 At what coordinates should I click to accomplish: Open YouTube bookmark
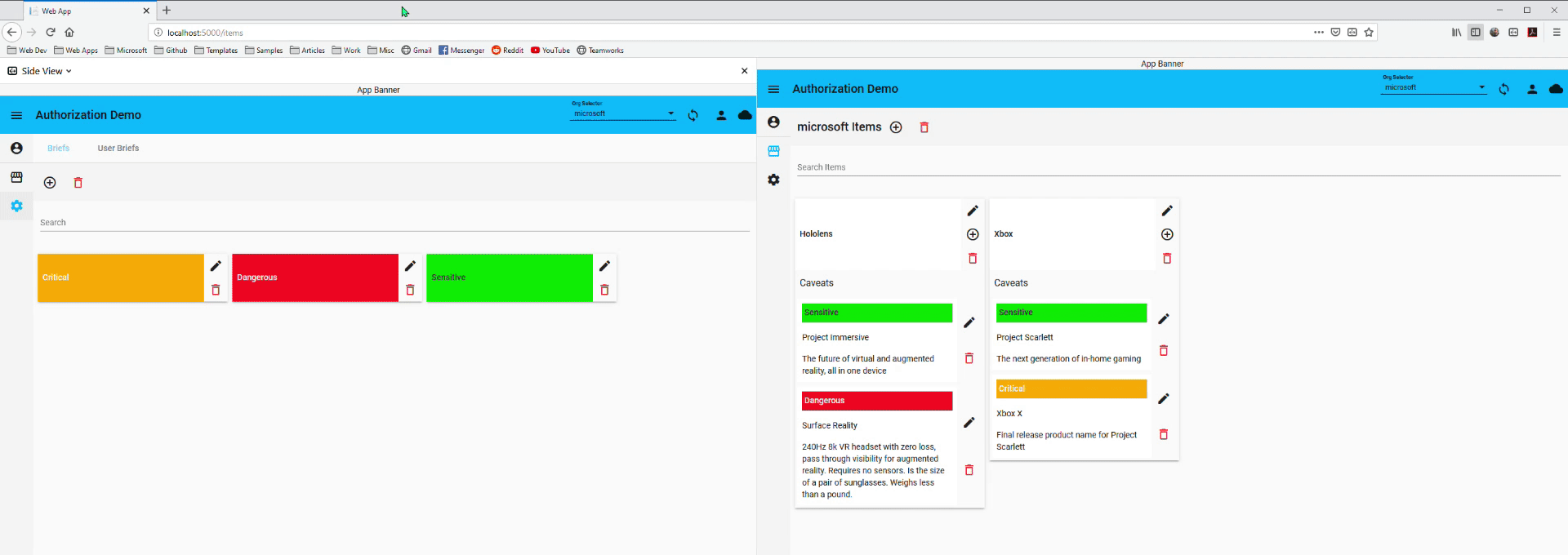click(550, 51)
